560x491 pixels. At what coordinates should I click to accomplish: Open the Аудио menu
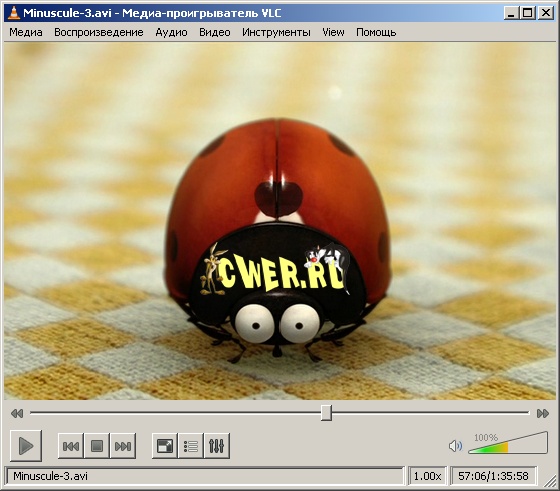tap(171, 32)
